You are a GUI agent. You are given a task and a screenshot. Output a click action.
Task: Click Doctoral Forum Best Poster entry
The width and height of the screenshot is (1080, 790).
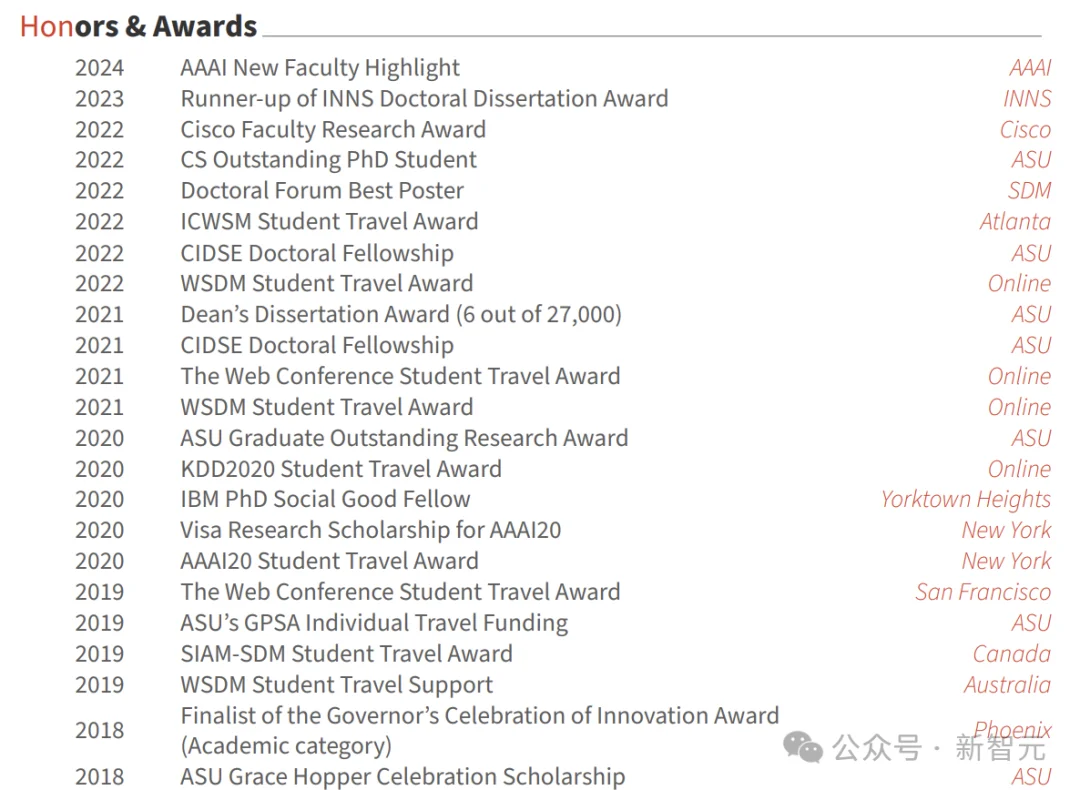tap(322, 191)
